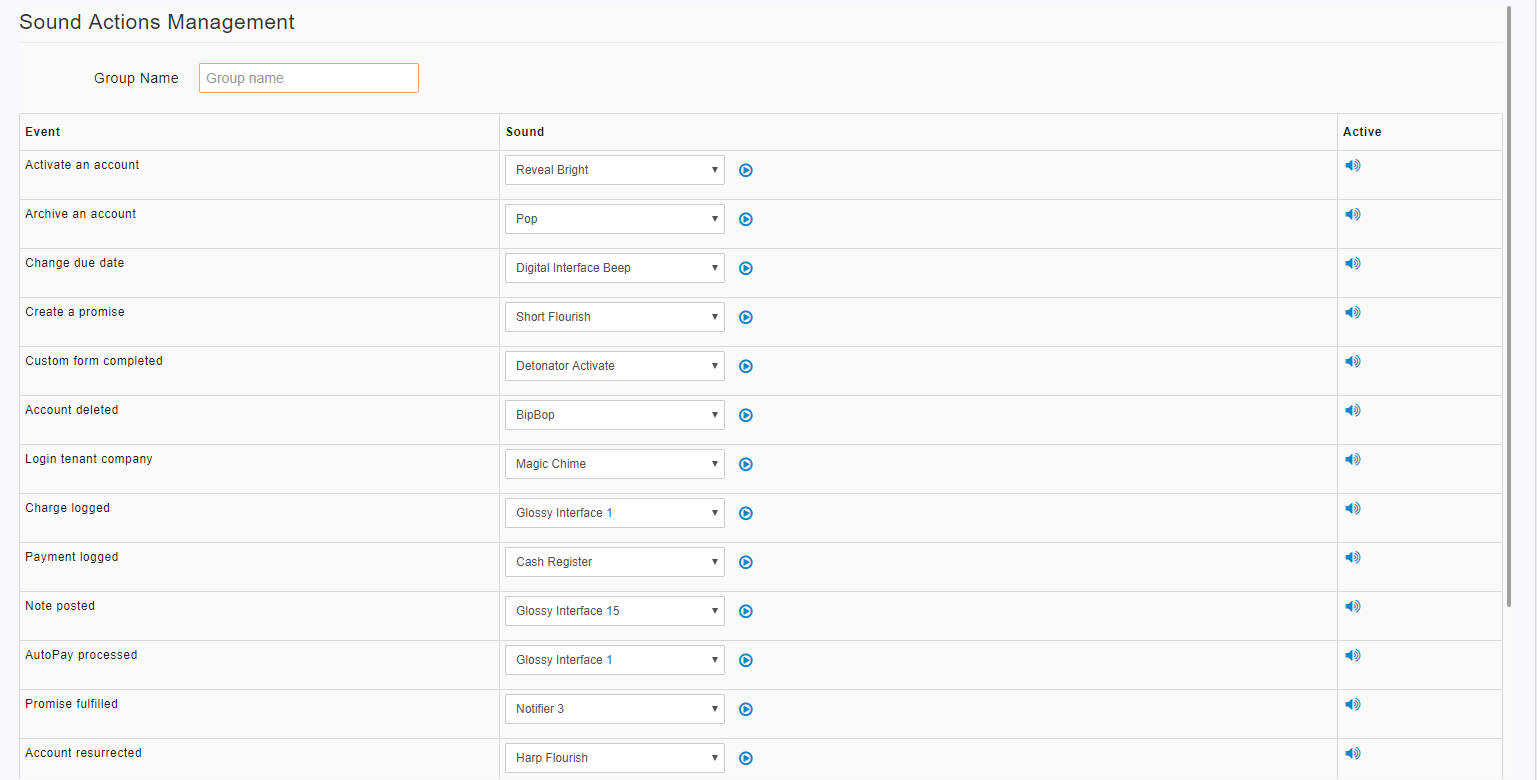This screenshot has height=780, width=1537.
Task: Select the Login tenant company event text
Action: coord(89,459)
